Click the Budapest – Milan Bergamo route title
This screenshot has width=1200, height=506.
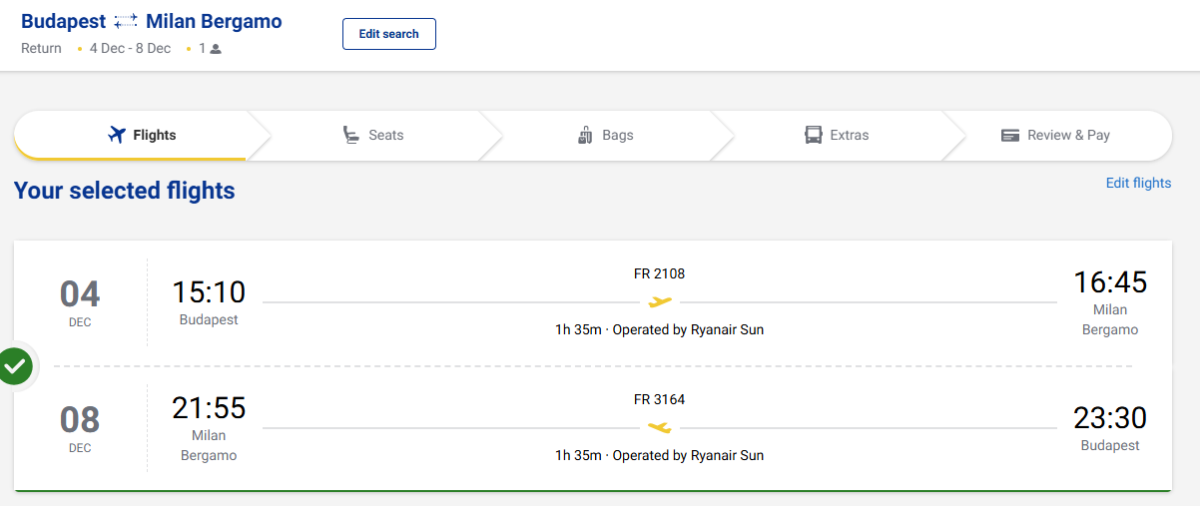tap(151, 21)
